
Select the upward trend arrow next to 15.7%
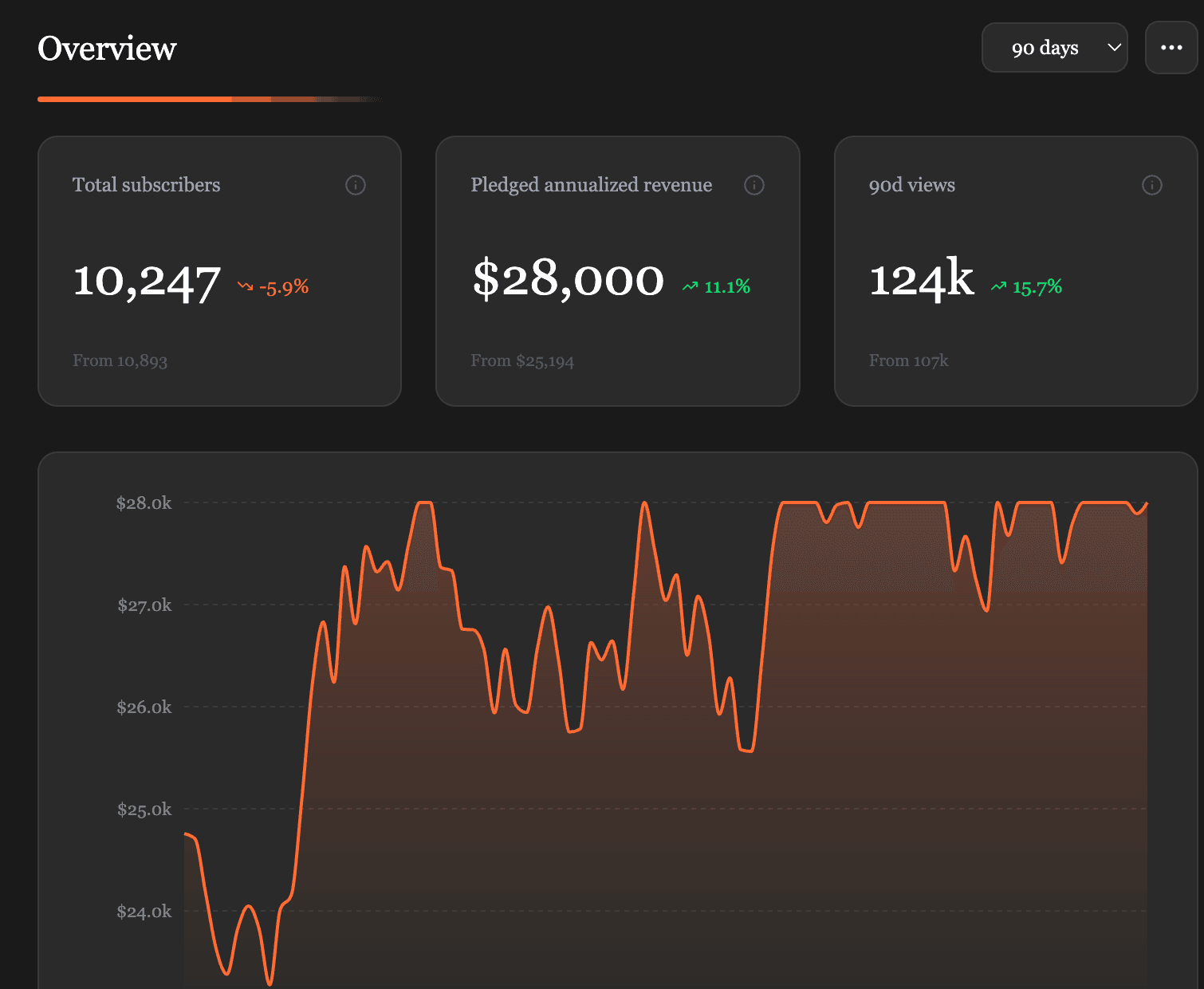[997, 285]
